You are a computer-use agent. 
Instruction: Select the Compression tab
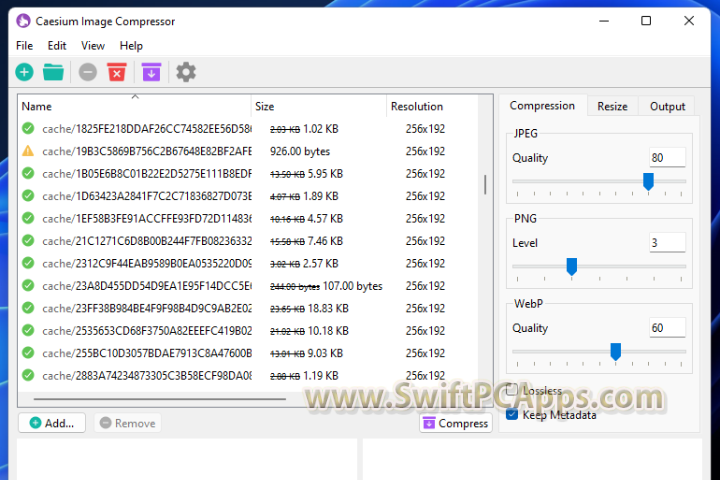(x=542, y=106)
